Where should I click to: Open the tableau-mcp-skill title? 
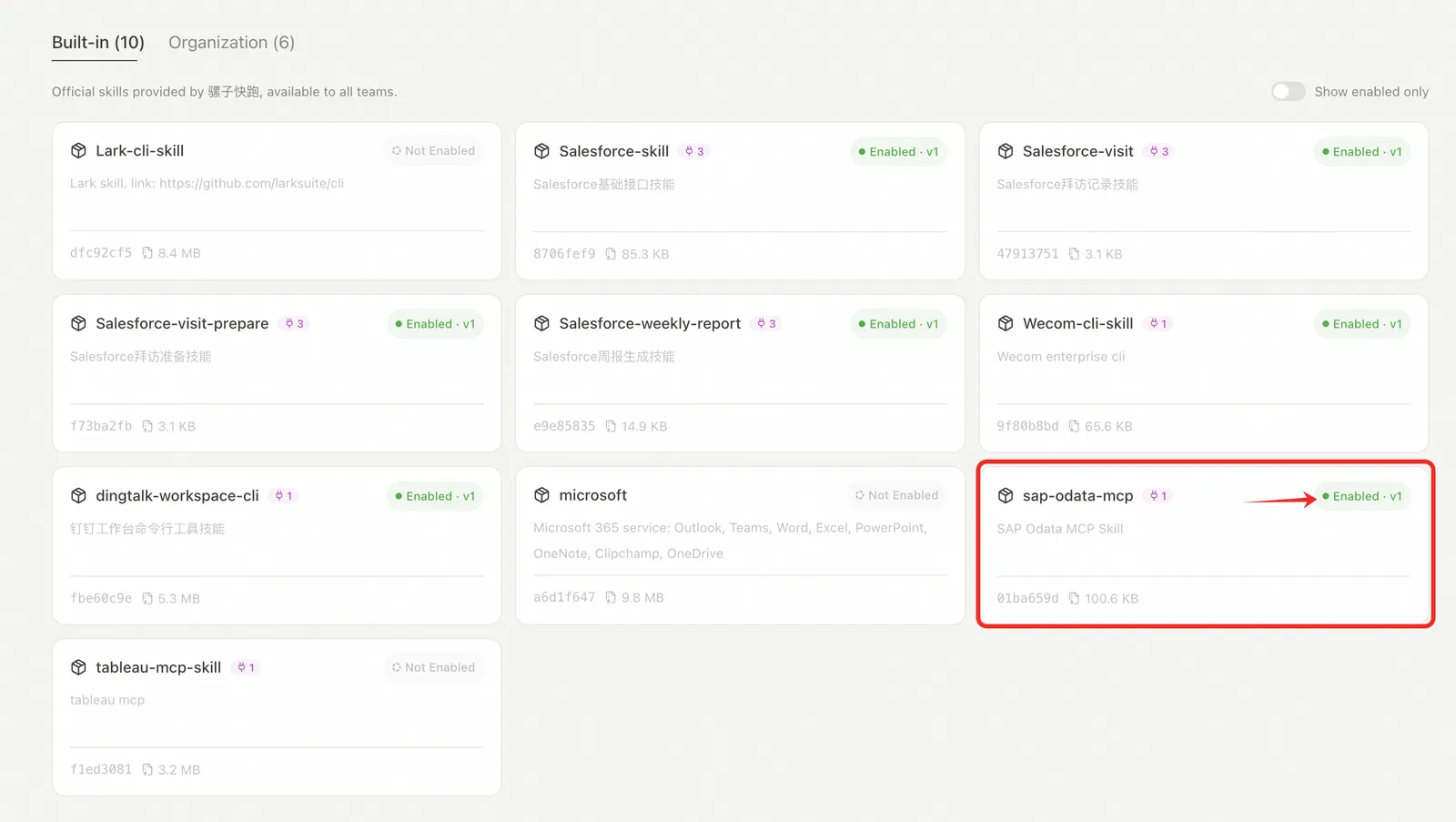(x=158, y=667)
